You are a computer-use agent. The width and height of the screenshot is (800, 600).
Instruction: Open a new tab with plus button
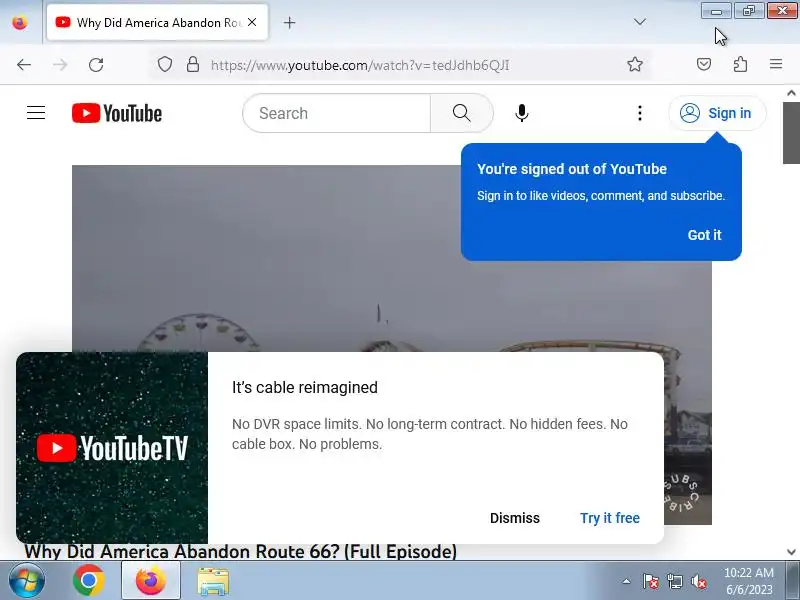pos(289,22)
